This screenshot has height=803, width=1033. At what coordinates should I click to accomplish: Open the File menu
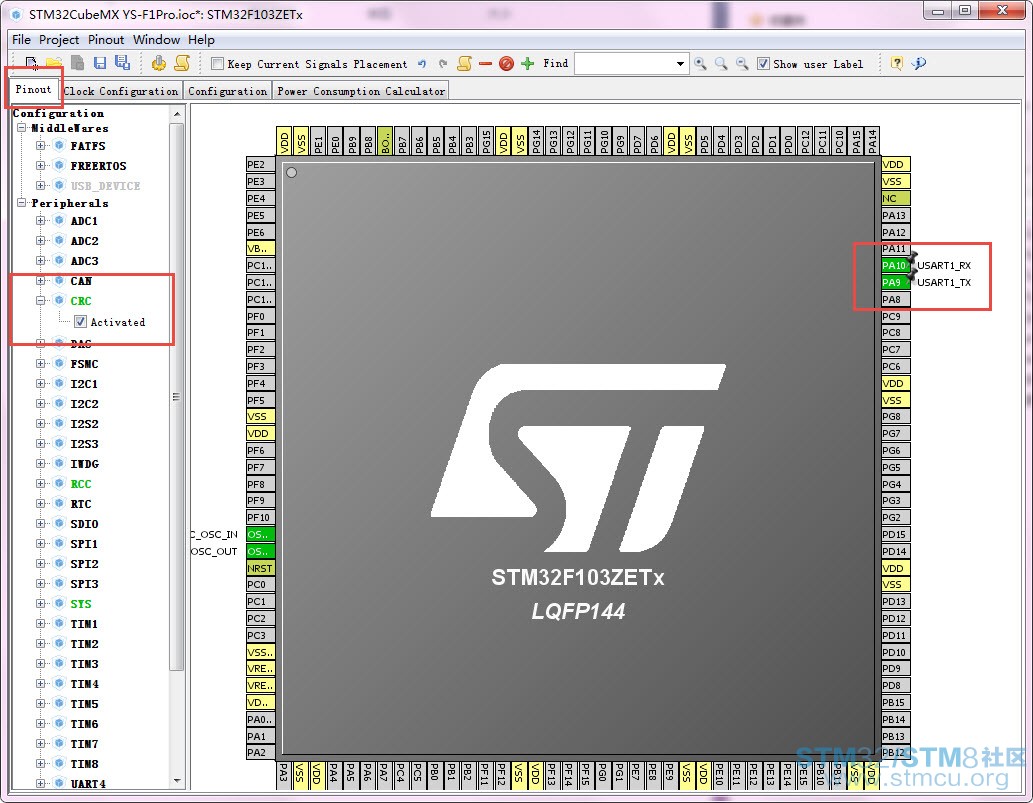tap(21, 40)
